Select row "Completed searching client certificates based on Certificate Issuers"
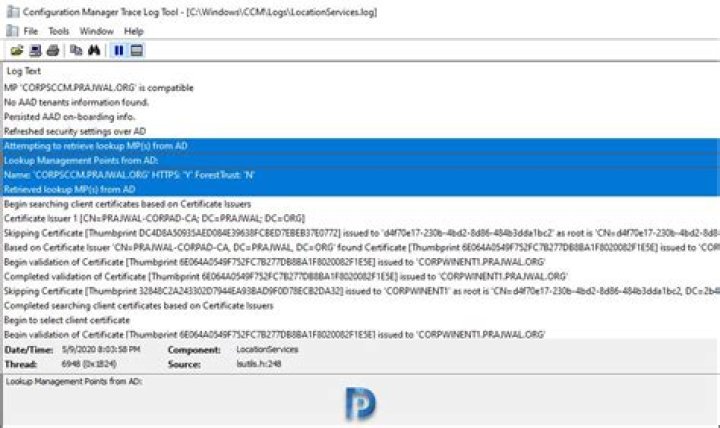720x428 pixels. (360, 305)
